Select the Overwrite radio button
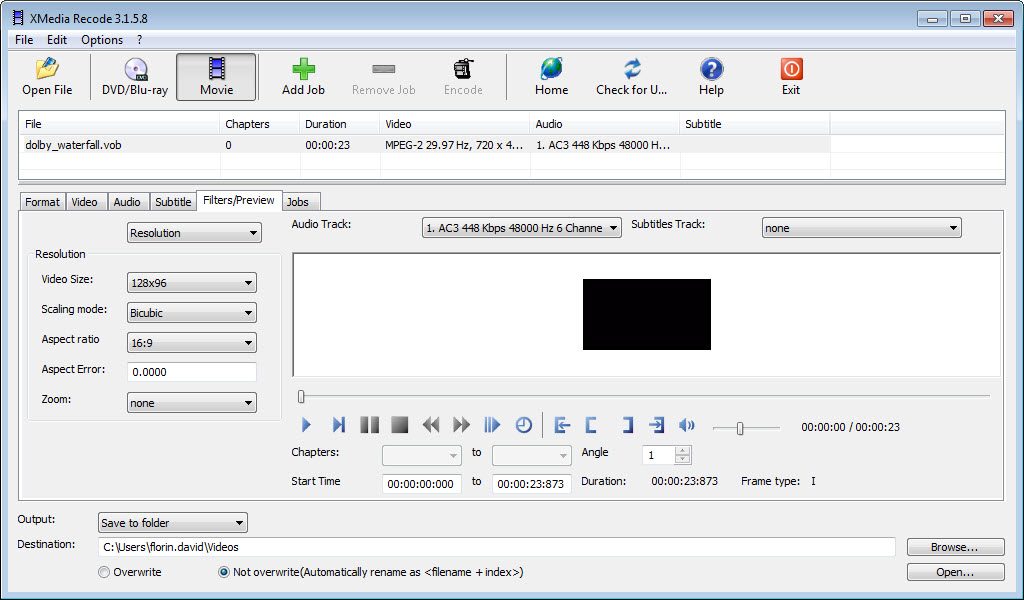1024x600 pixels. point(104,572)
